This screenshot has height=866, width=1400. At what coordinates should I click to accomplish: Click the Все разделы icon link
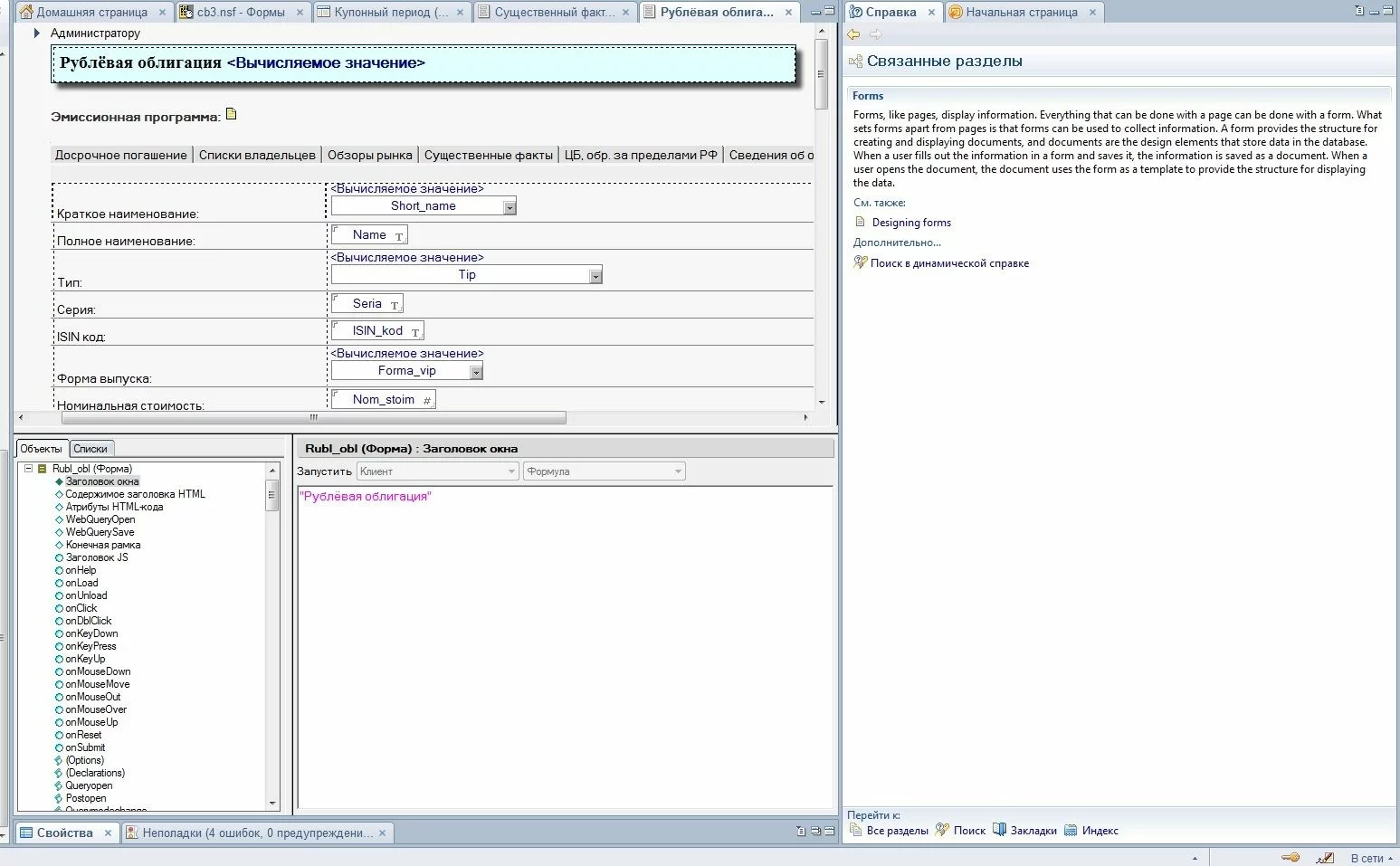[889, 831]
